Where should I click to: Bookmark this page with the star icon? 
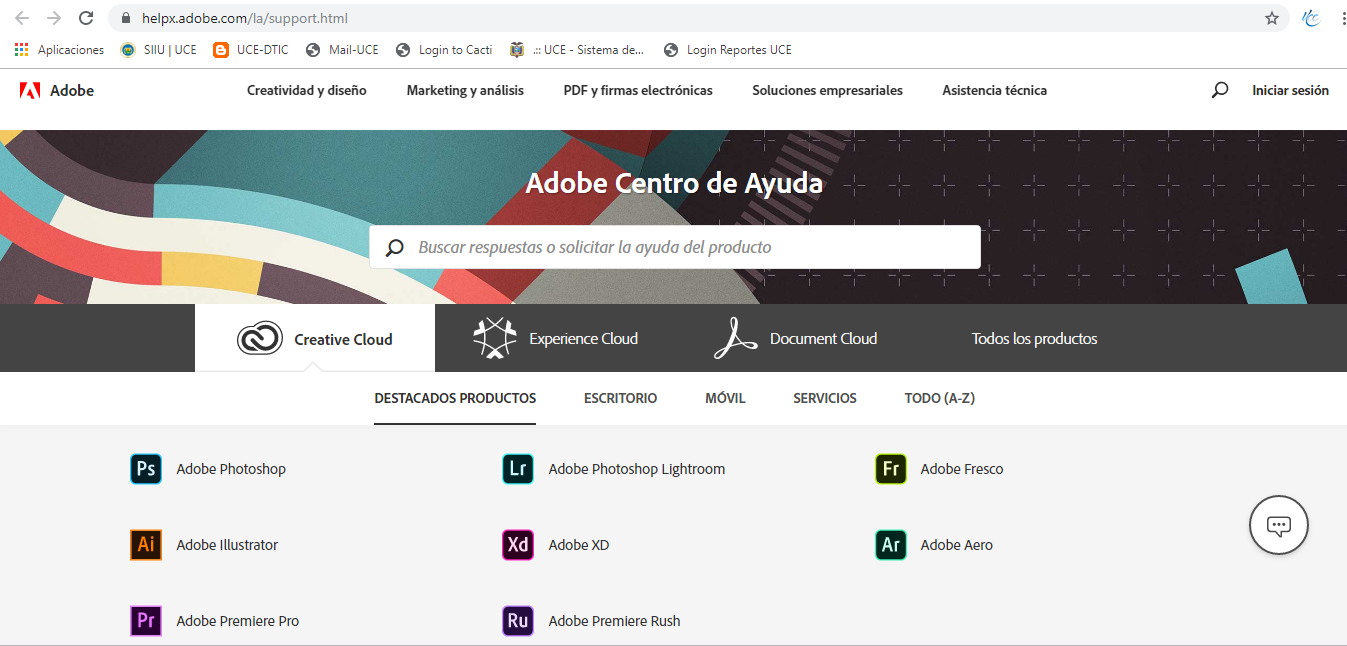[x=1272, y=18]
